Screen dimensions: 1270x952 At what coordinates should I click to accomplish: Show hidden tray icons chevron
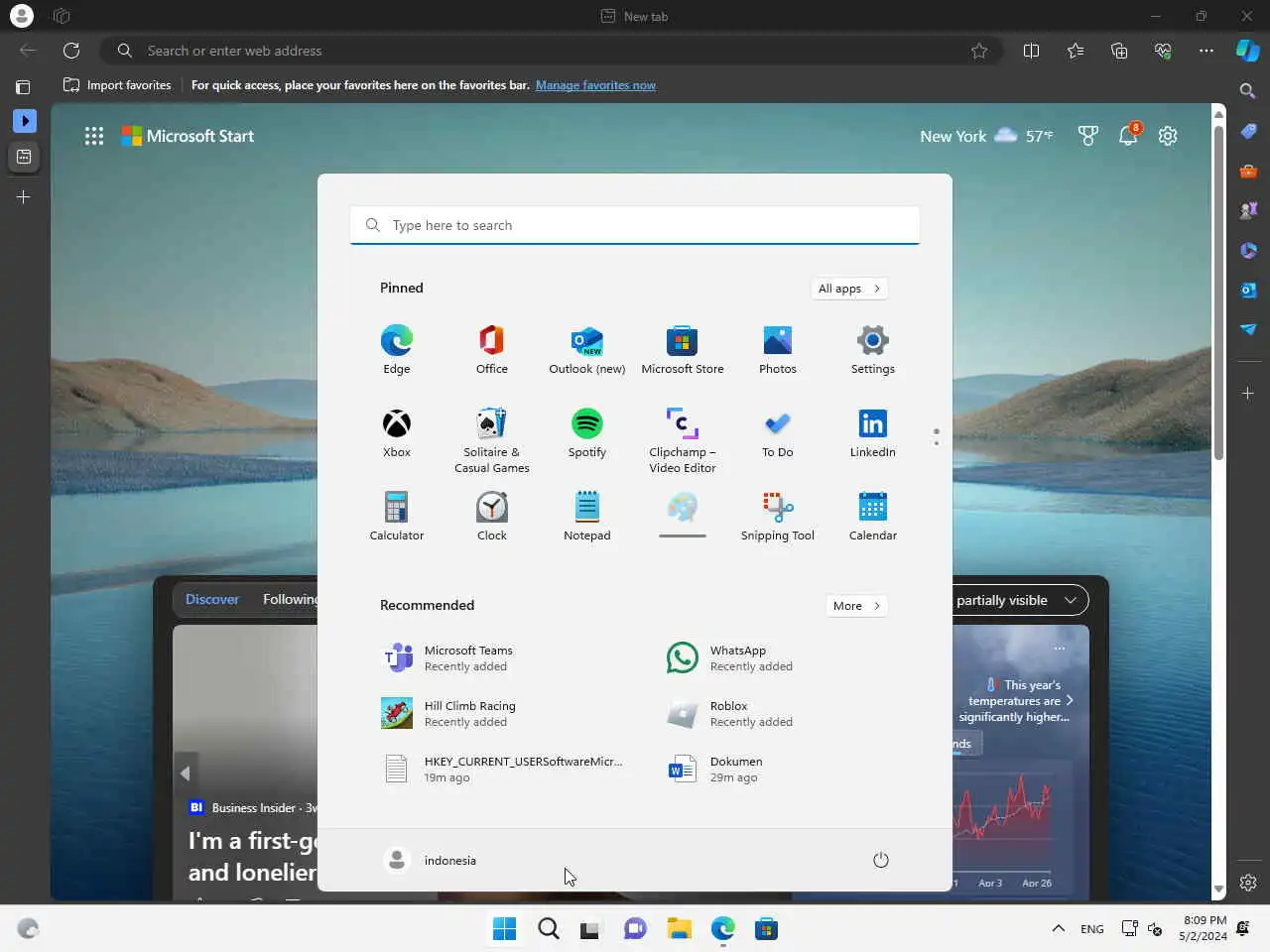(x=1059, y=928)
